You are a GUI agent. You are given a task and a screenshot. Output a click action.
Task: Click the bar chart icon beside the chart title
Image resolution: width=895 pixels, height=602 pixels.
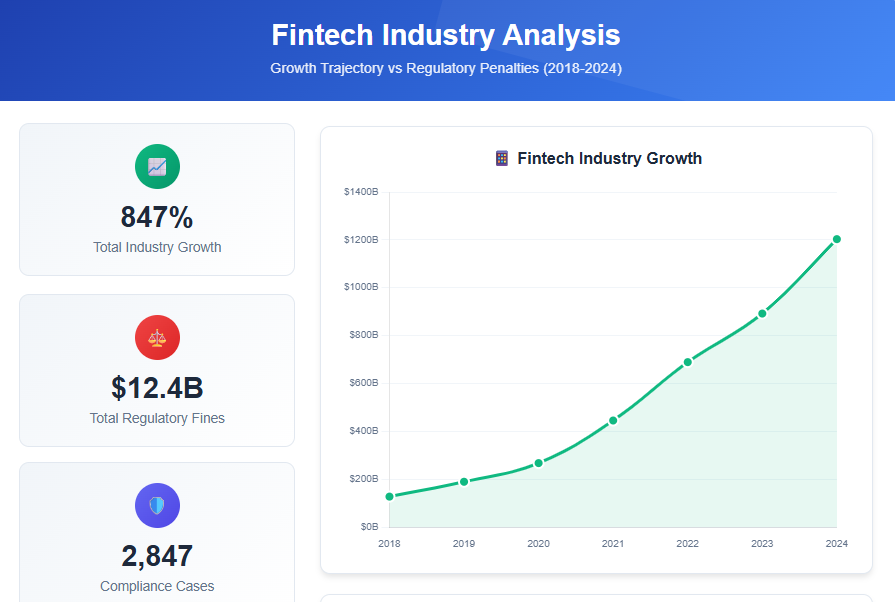coord(500,158)
